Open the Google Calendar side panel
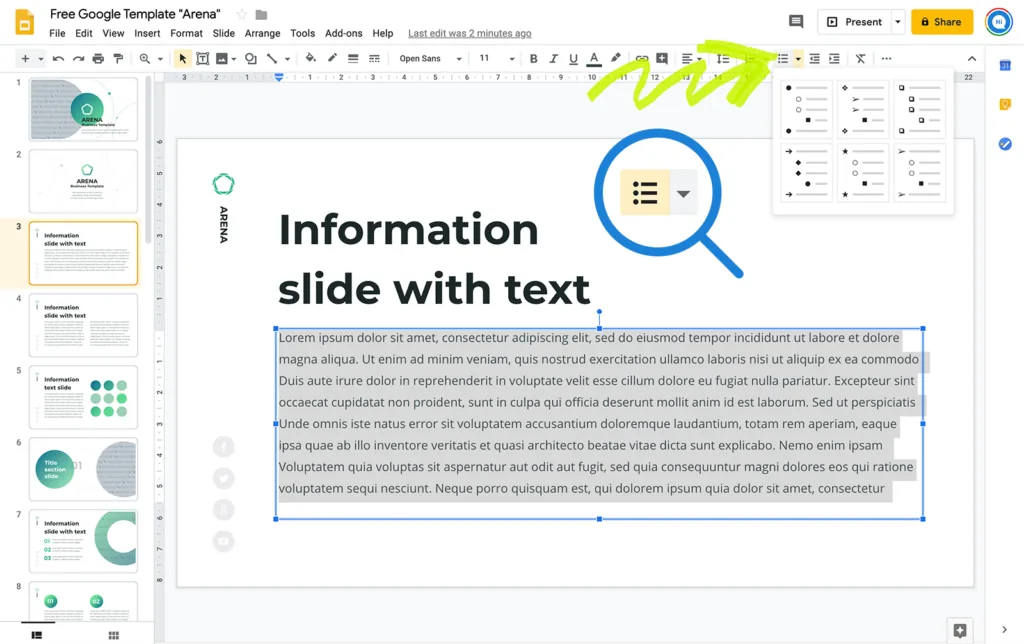 tap(1005, 65)
